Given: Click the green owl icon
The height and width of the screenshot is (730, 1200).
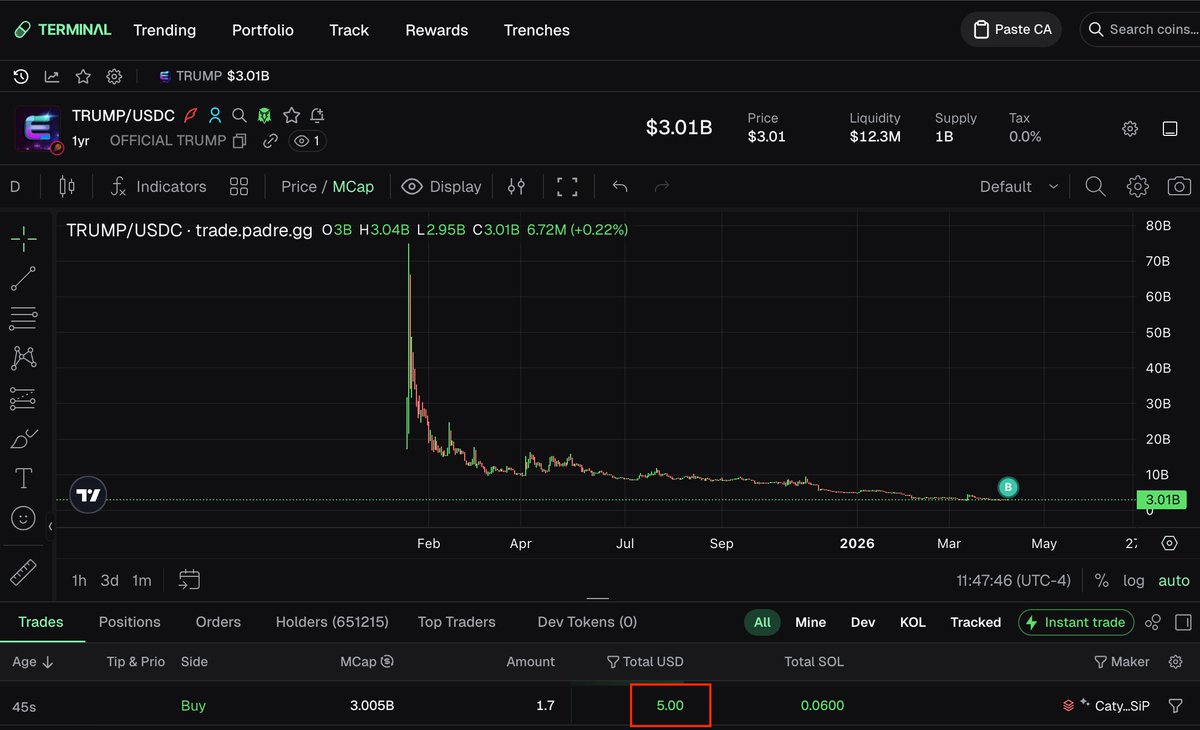Looking at the screenshot, I should click(x=265, y=115).
